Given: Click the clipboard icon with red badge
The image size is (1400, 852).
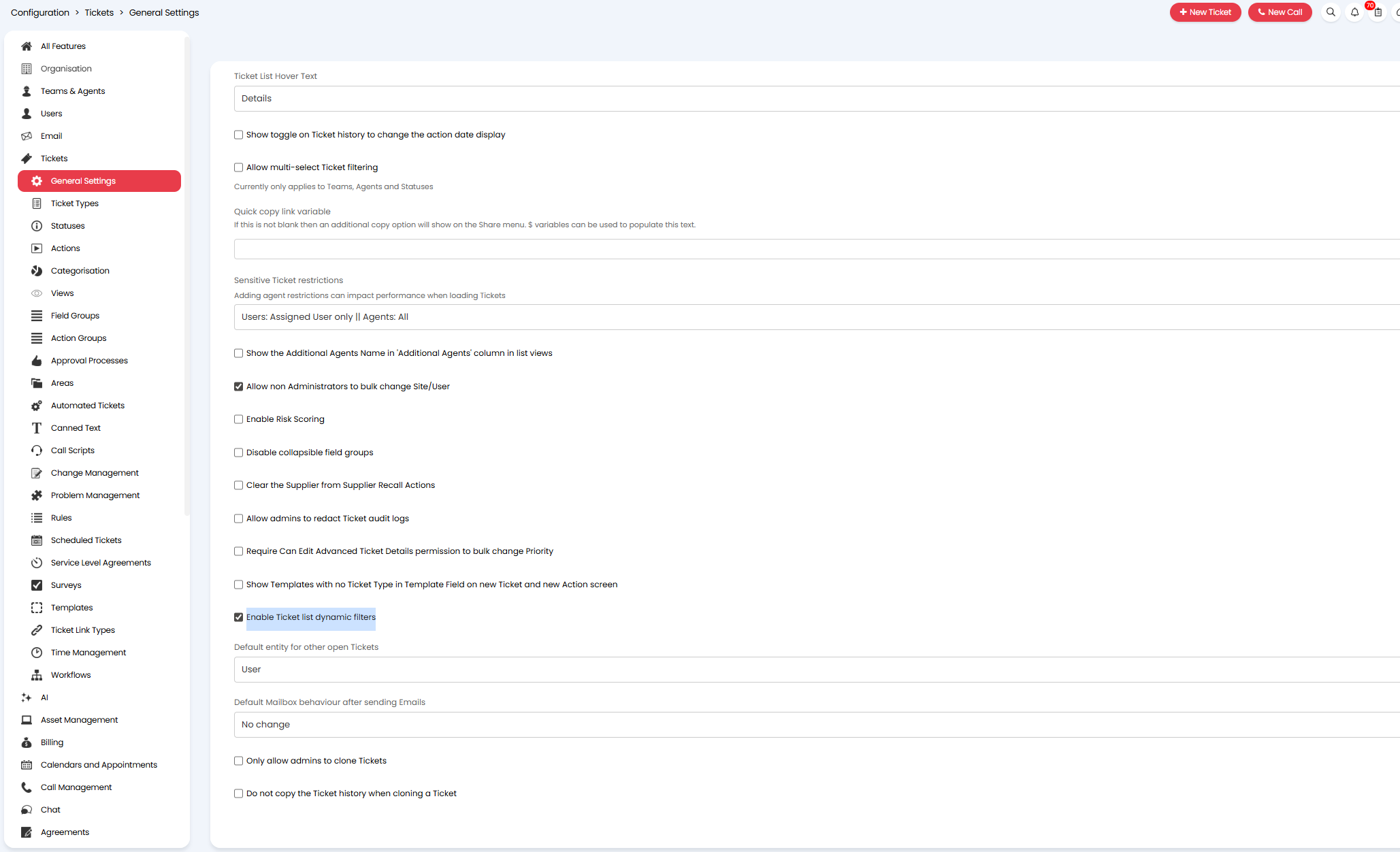Looking at the screenshot, I should [x=1378, y=12].
